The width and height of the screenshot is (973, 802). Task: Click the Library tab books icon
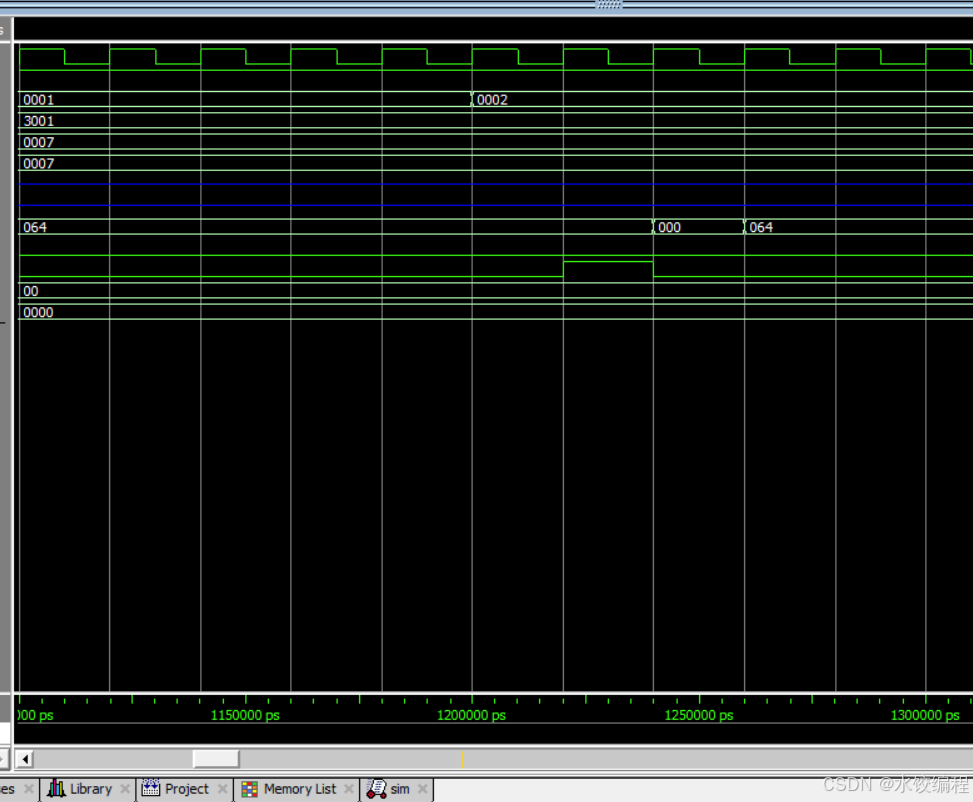tap(56, 788)
